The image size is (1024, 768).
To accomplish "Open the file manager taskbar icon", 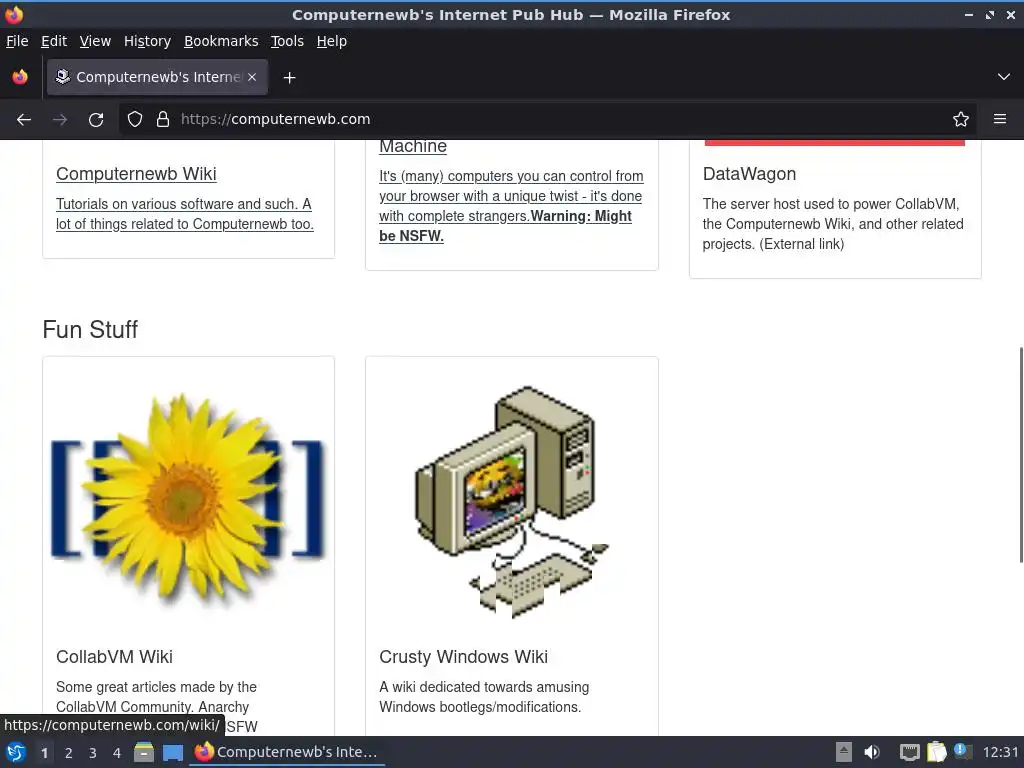I will [x=144, y=752].
